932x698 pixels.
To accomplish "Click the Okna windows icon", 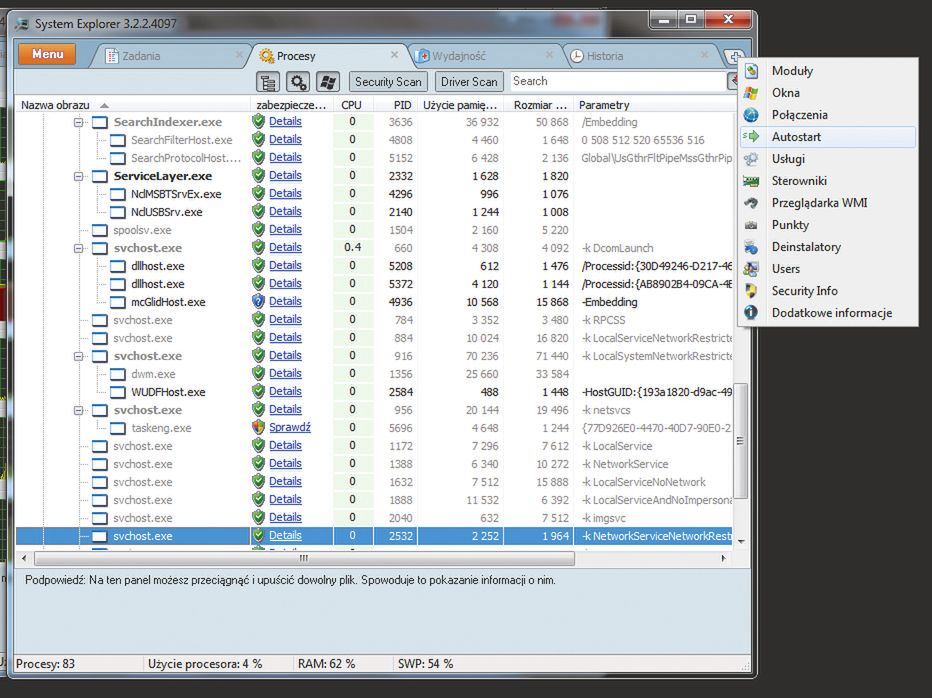I will [x=751, y=93].
